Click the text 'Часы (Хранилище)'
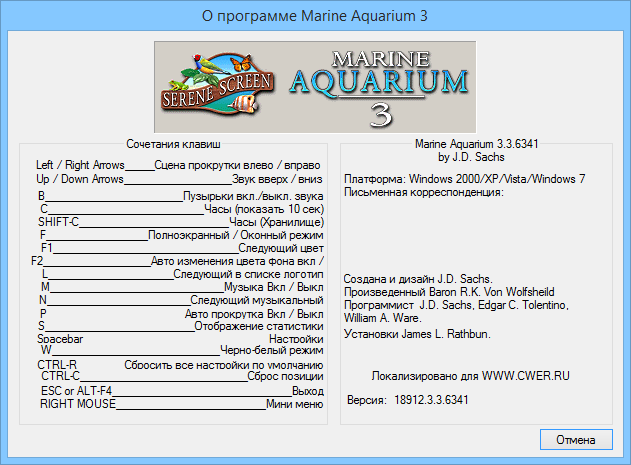Screen dimensions: 631x465 [276, 222]
